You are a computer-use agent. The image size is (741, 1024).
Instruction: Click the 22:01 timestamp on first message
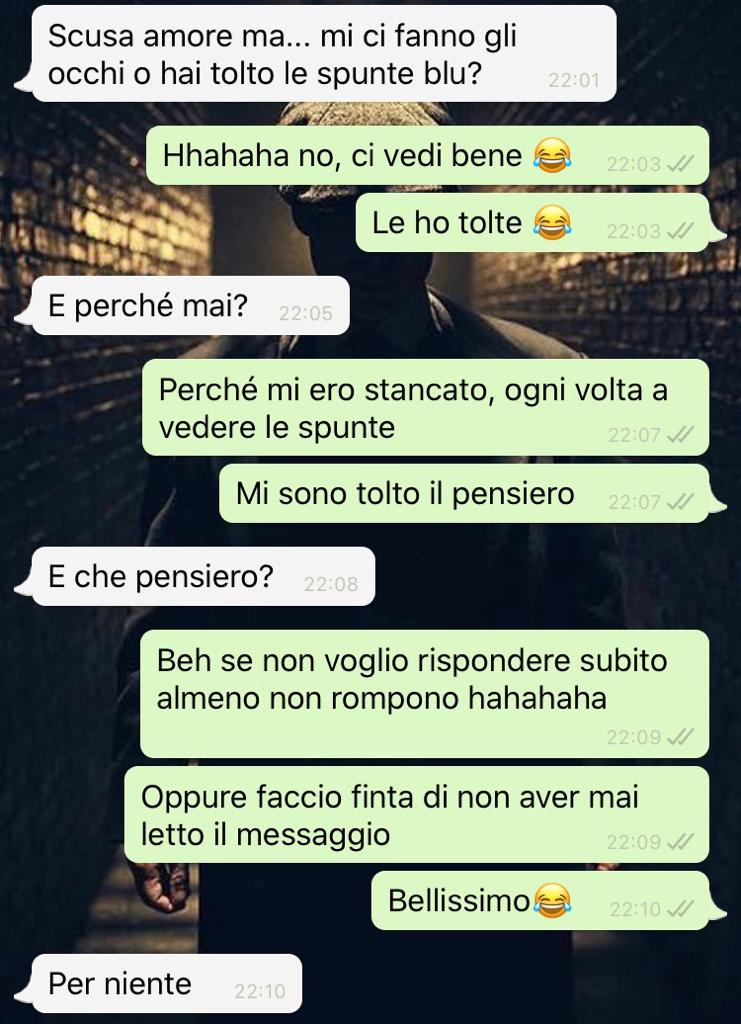[x=573, y=80]
